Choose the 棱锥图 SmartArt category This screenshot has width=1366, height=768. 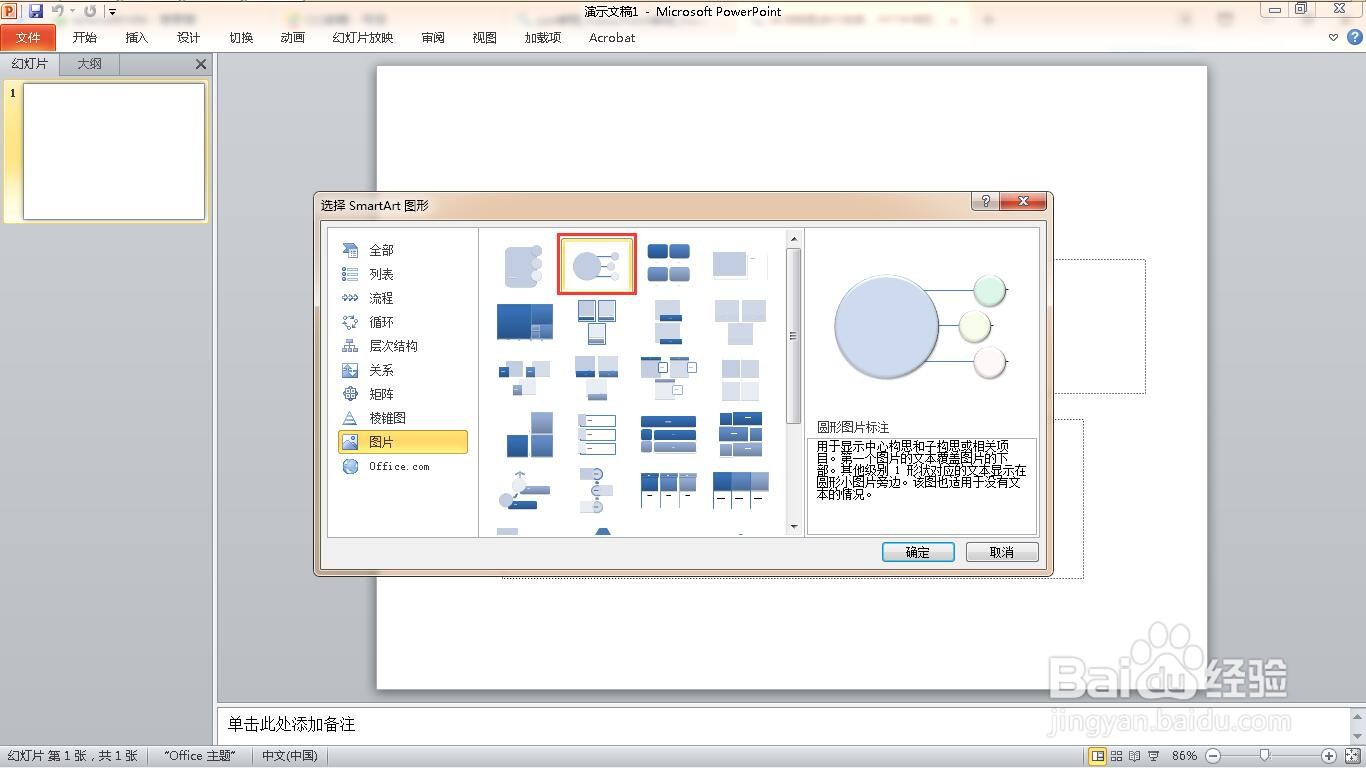click(402, 418)
